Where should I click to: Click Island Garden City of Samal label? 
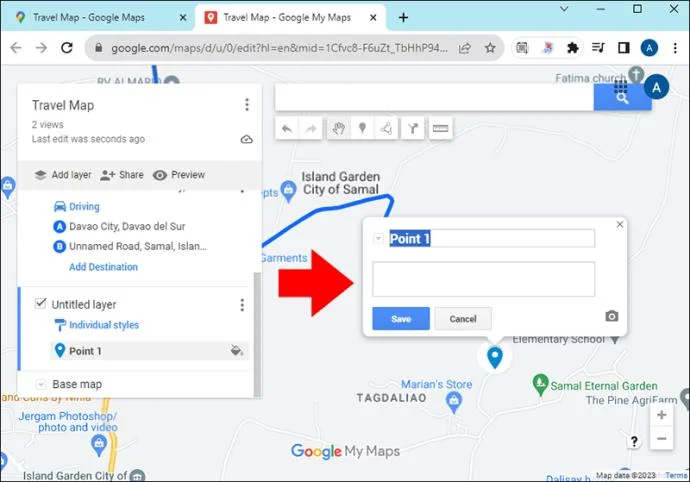point(341,183)
